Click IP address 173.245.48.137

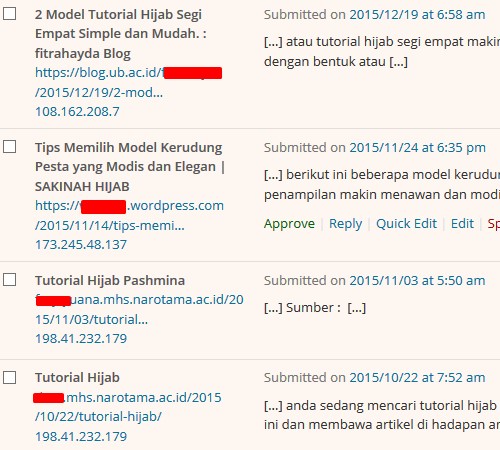pyautogui.click(x=81, y=245)
